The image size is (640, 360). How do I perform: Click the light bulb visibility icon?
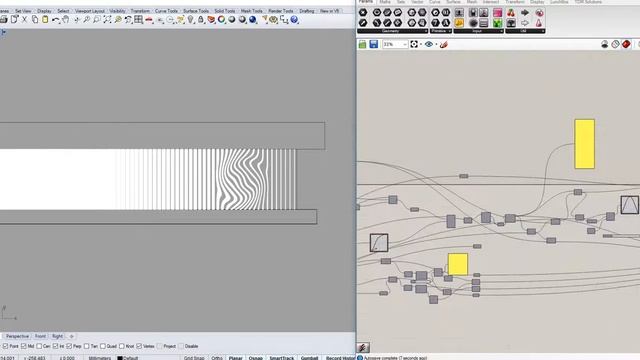pos(191,19)
